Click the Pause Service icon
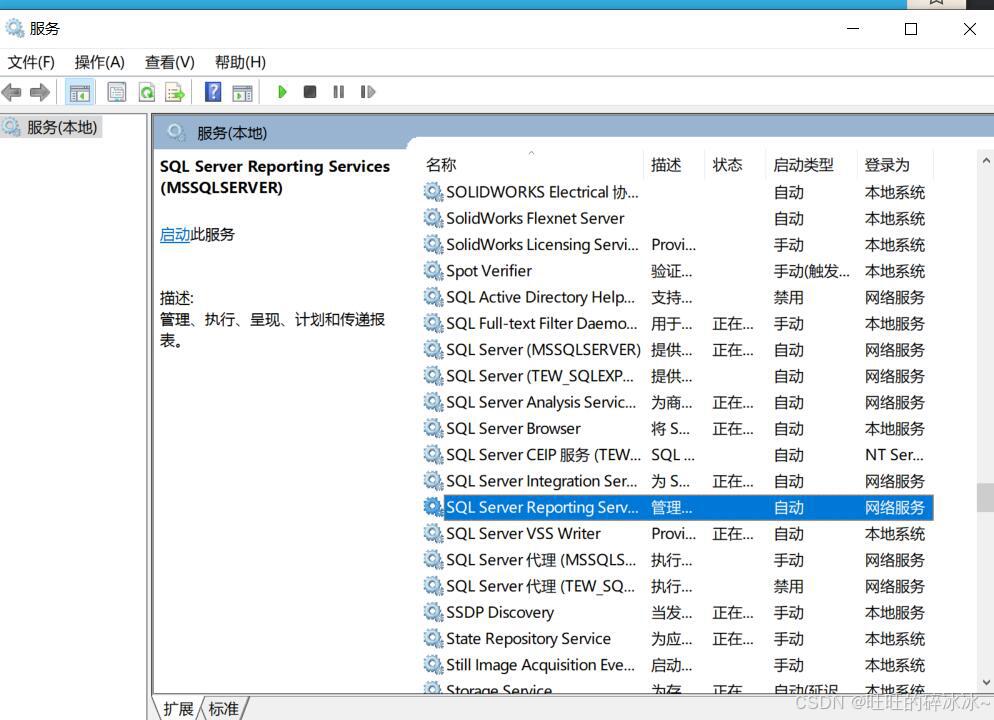 [339, 93]
